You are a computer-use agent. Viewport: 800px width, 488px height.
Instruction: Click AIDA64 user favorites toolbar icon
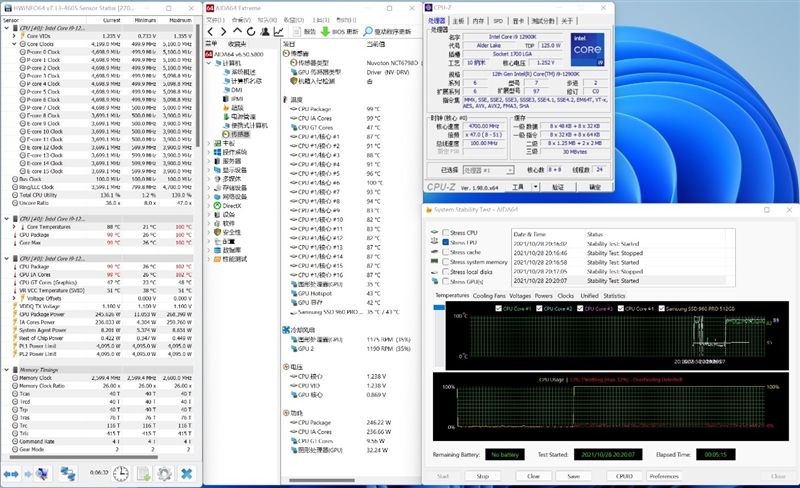265,32
